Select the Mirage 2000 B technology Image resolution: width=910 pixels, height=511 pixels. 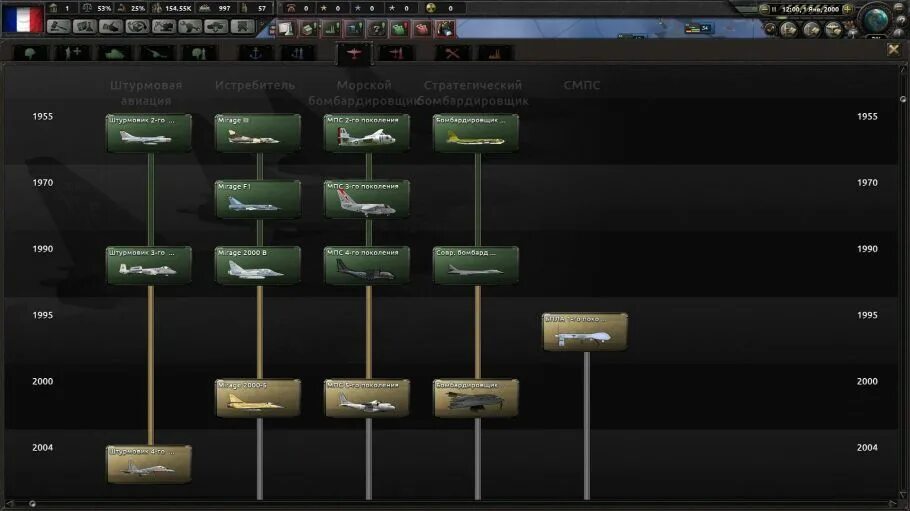(258, 265)
